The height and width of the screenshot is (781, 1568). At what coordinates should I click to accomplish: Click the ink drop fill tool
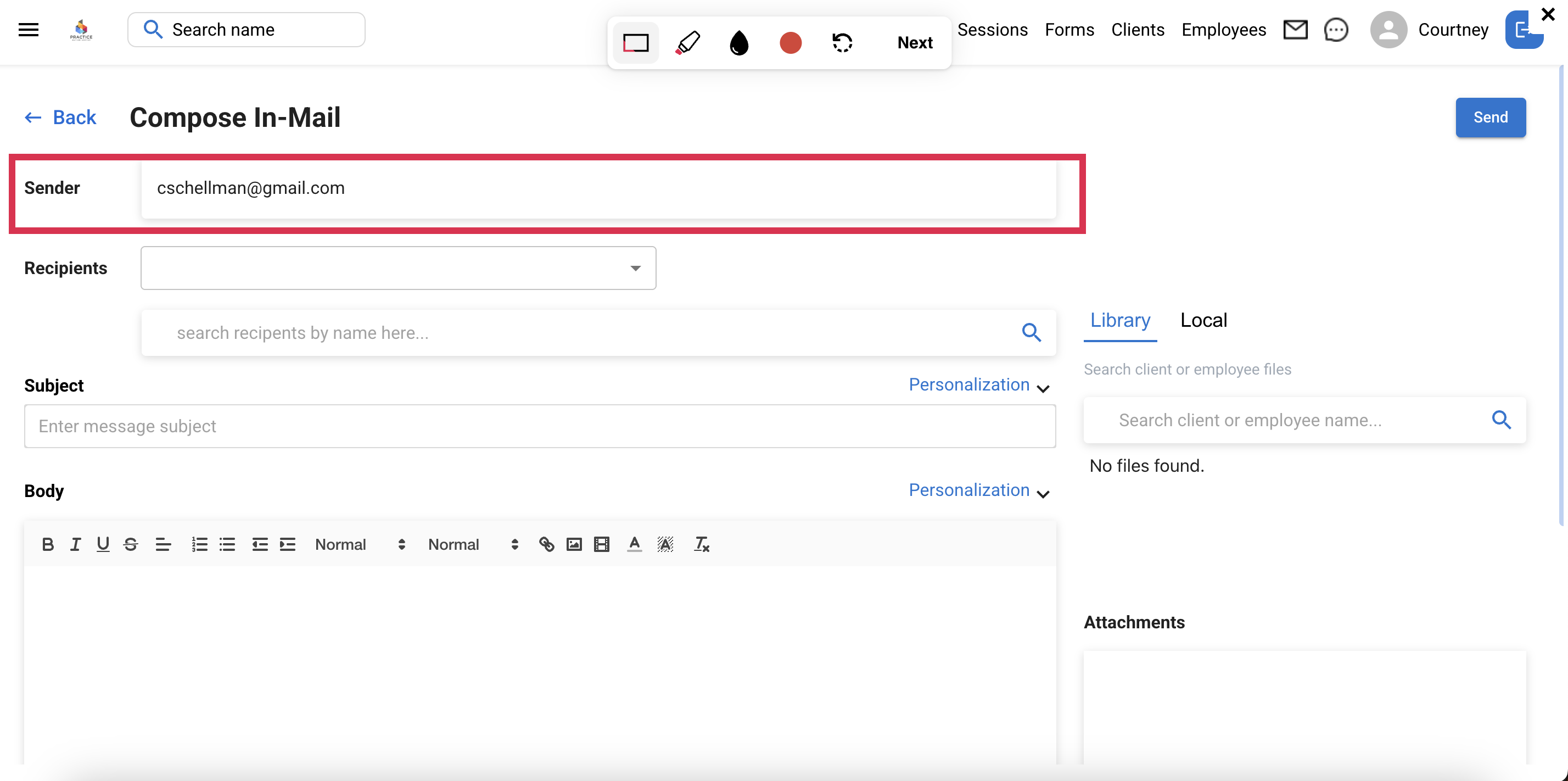[739, 43]
